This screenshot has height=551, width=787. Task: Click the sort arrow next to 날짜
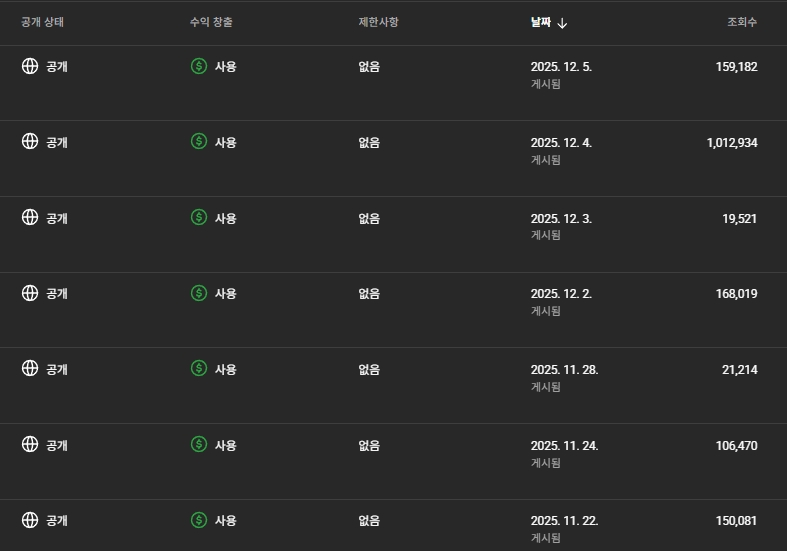tap(562, 23)
